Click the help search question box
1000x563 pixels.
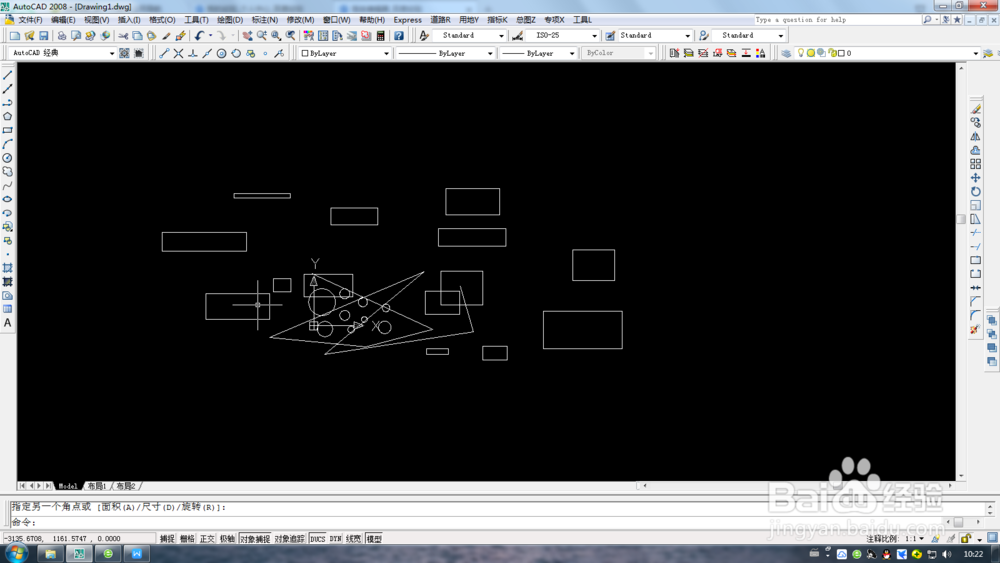point(837,20)
